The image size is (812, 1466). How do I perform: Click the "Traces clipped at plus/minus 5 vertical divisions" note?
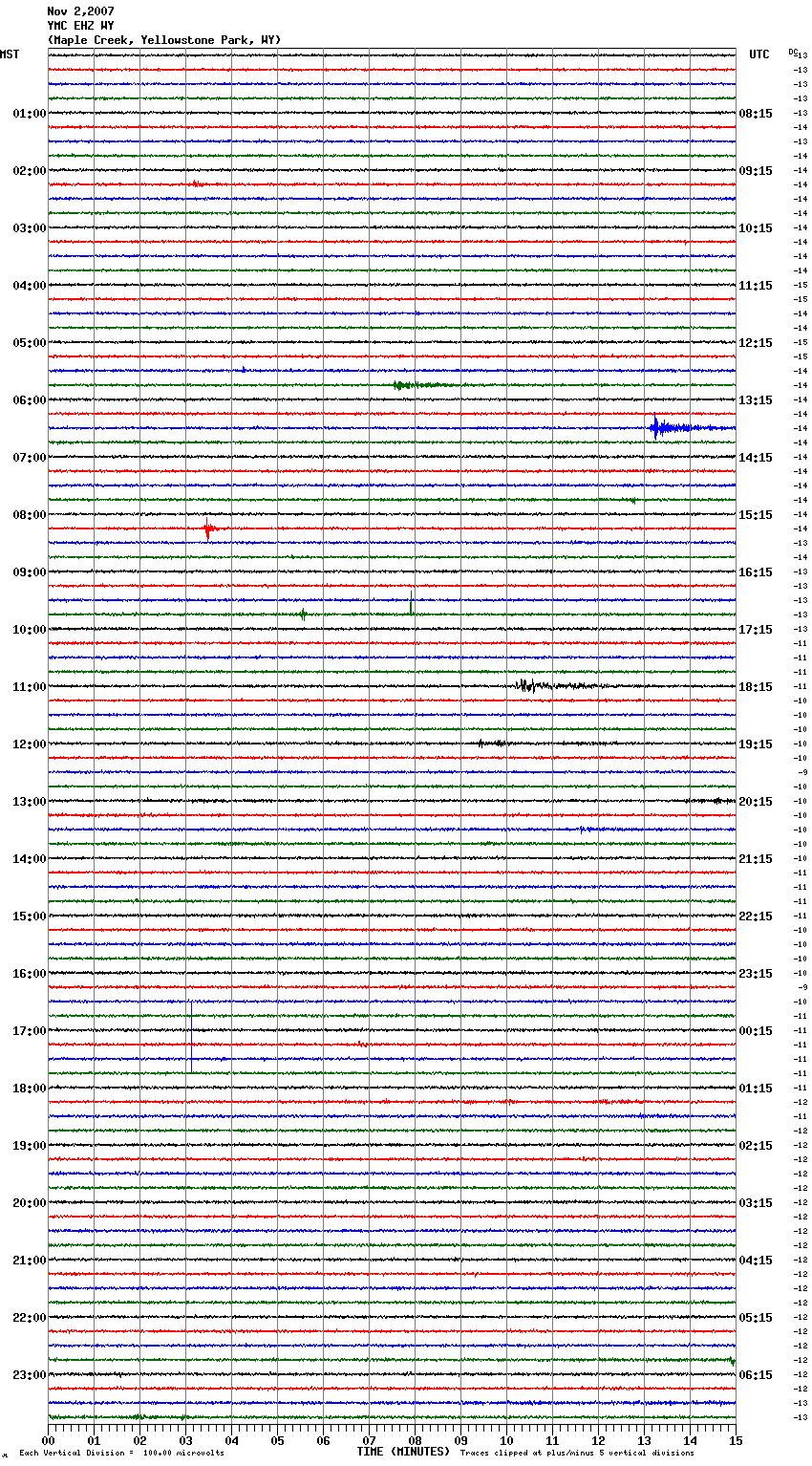(x=577, y=1454)
